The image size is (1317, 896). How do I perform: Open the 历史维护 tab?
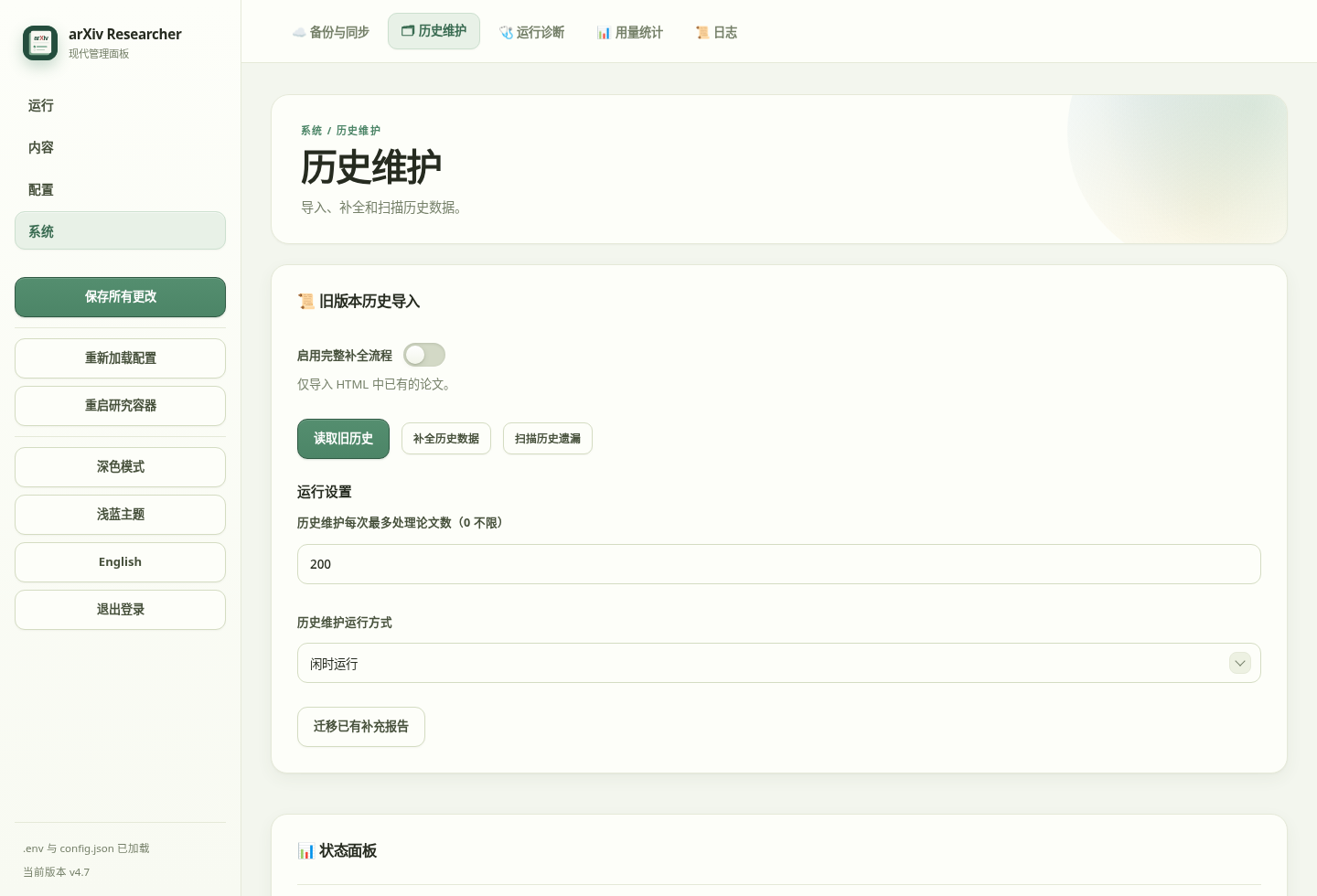(x=434, y=31)
